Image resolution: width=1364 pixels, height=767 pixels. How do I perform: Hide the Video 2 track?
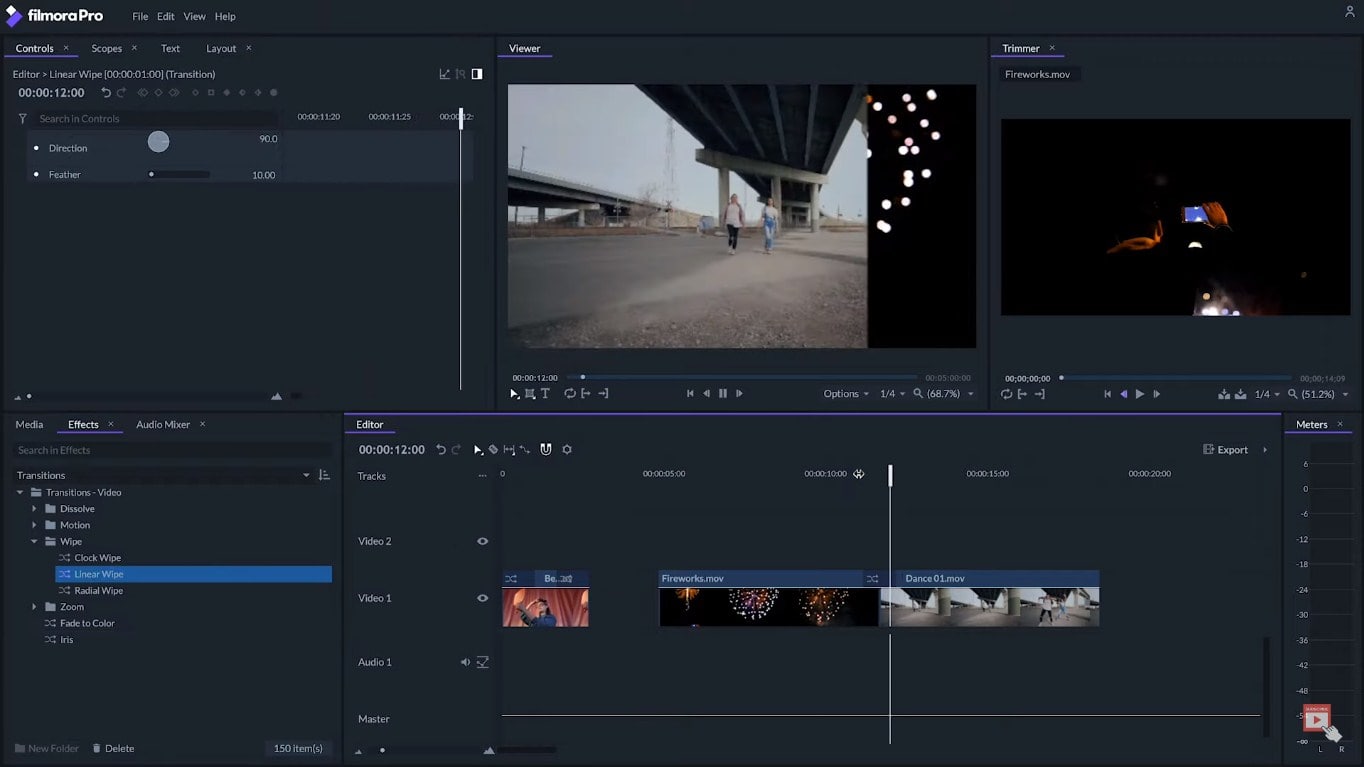pyautogui.click(x=482, y=541)
